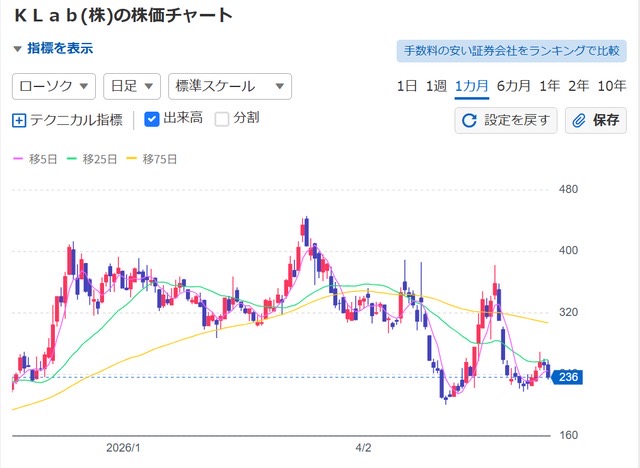Click the 236 current price label
The image size is (640, 468).
point(567,377)
